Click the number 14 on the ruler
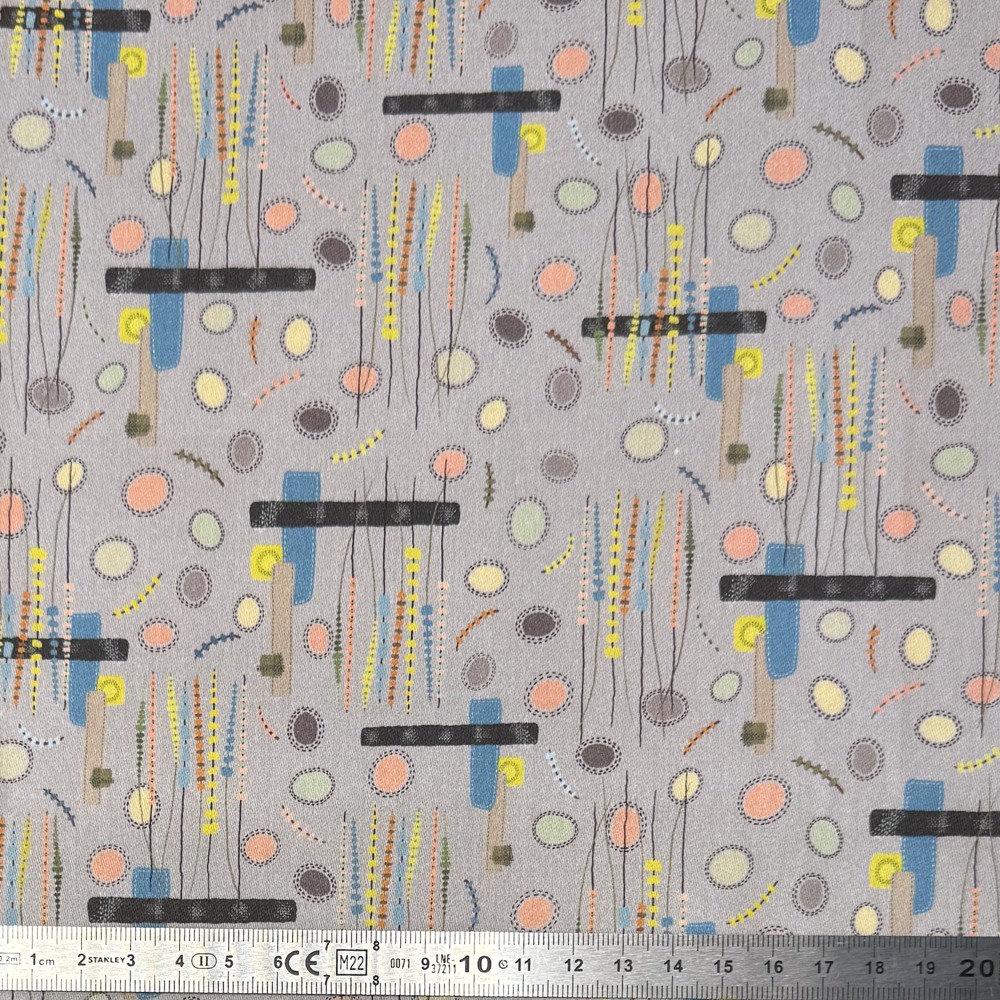Viewport: 1000px width, 1000px height. [x=673, y=966]
